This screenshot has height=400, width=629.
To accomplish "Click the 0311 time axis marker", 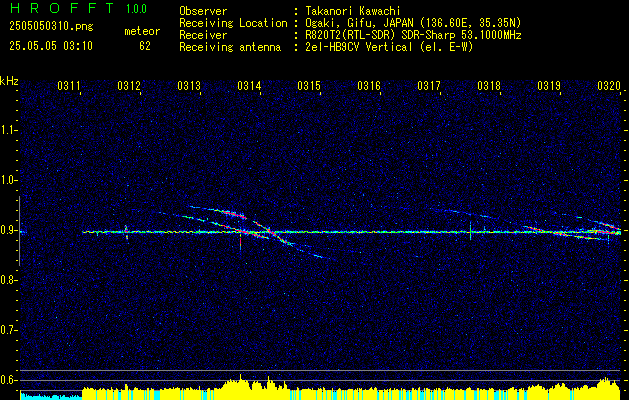I will pyautogui.click(x=69, y=86).
